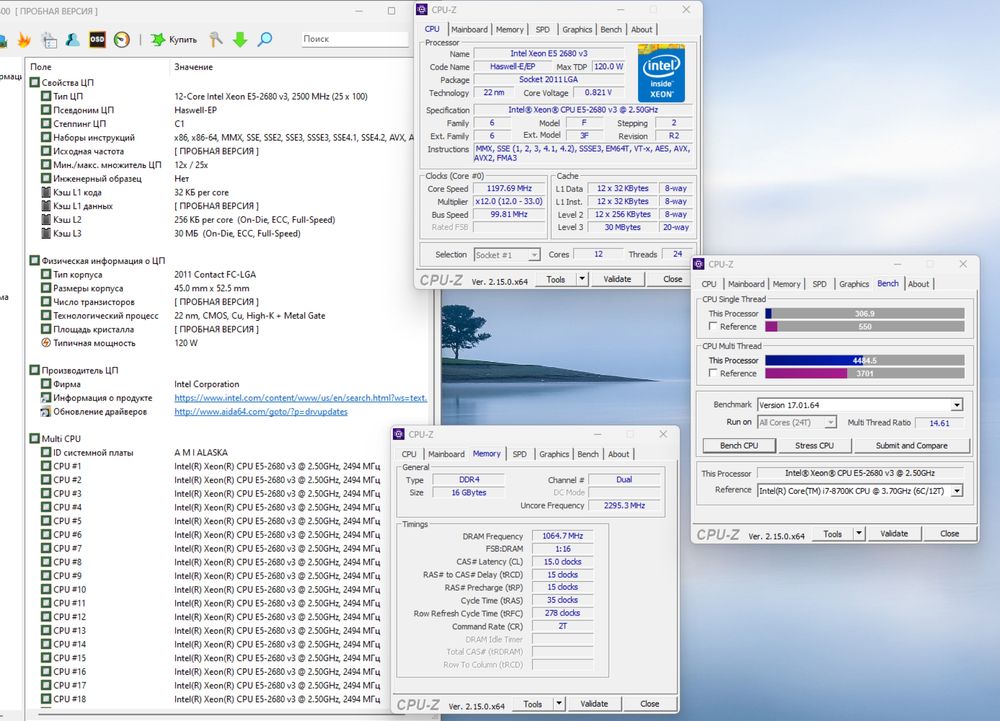Switch to SPD tab in CPU-Z CPU window
The image size is (1000, 721).
click(543, 29)
